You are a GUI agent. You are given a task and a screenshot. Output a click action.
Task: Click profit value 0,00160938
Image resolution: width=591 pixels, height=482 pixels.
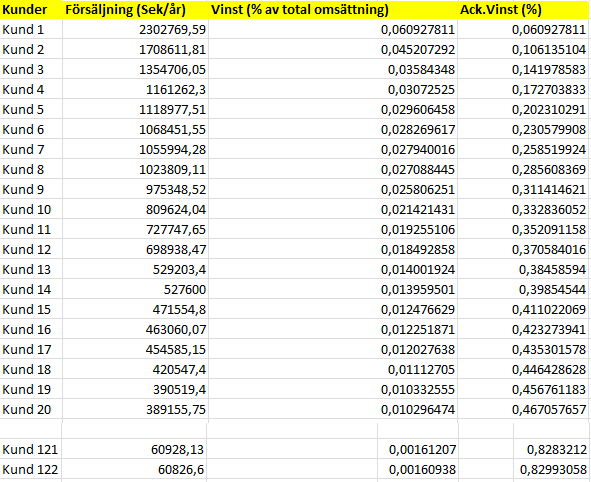[x=418, y=469]
